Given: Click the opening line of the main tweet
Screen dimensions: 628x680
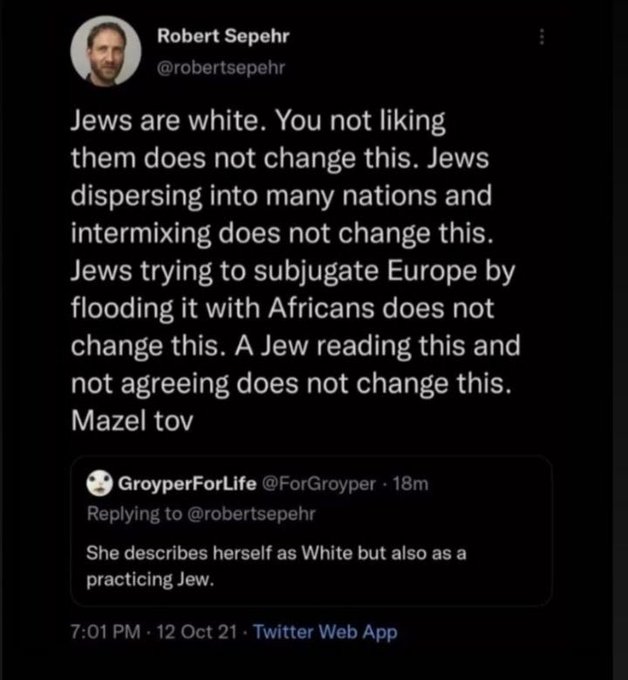Looking at the screenshot, I should click(257, 123).
